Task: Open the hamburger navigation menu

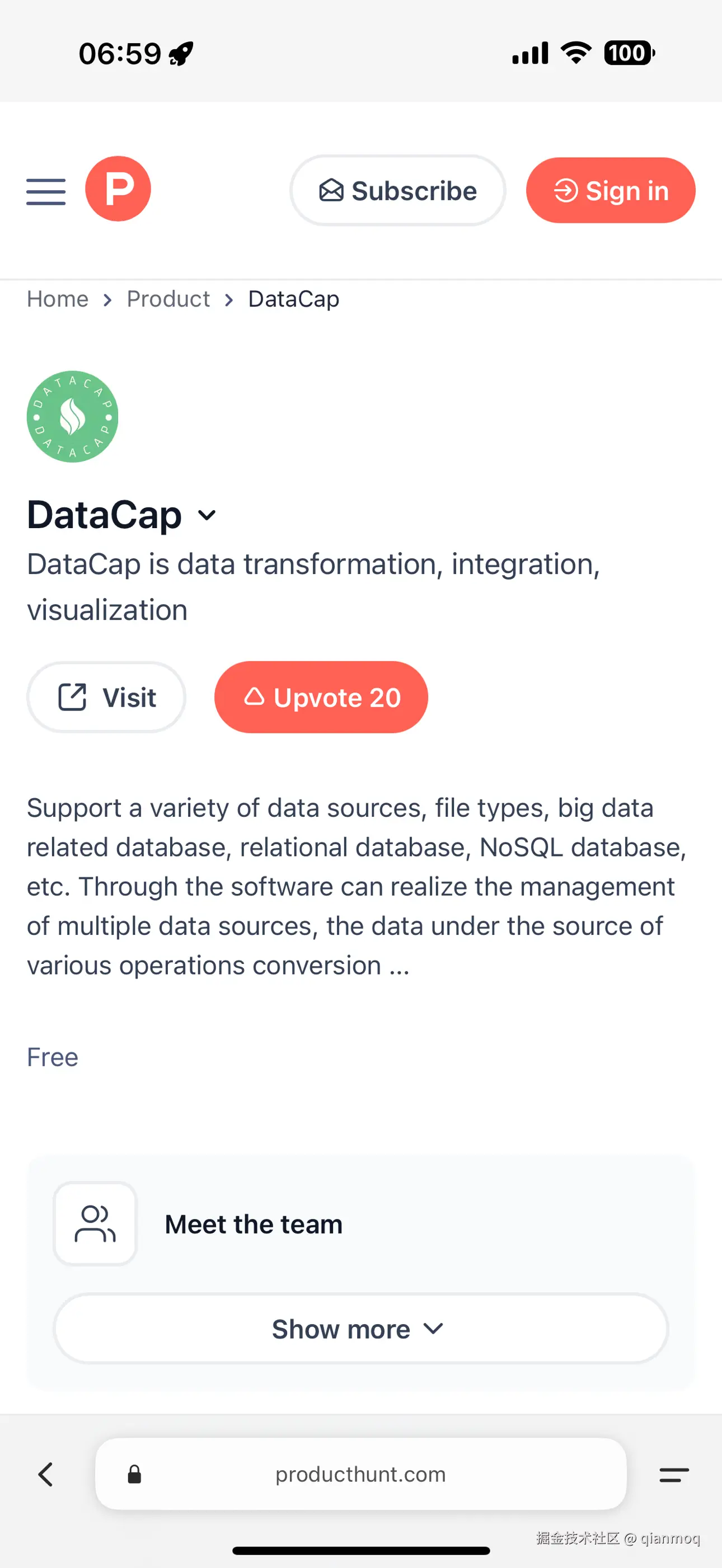Action: coord(46,191)
